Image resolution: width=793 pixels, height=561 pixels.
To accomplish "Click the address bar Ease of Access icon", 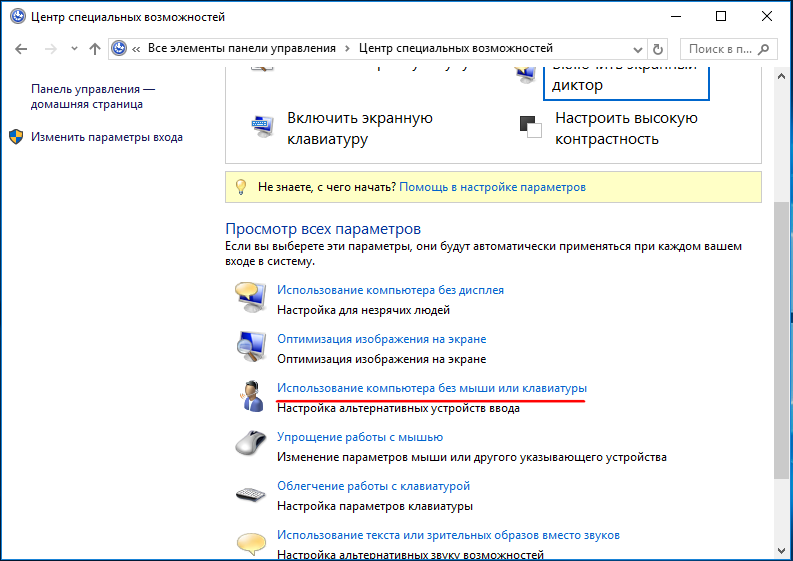I will [x=119, y=49].
